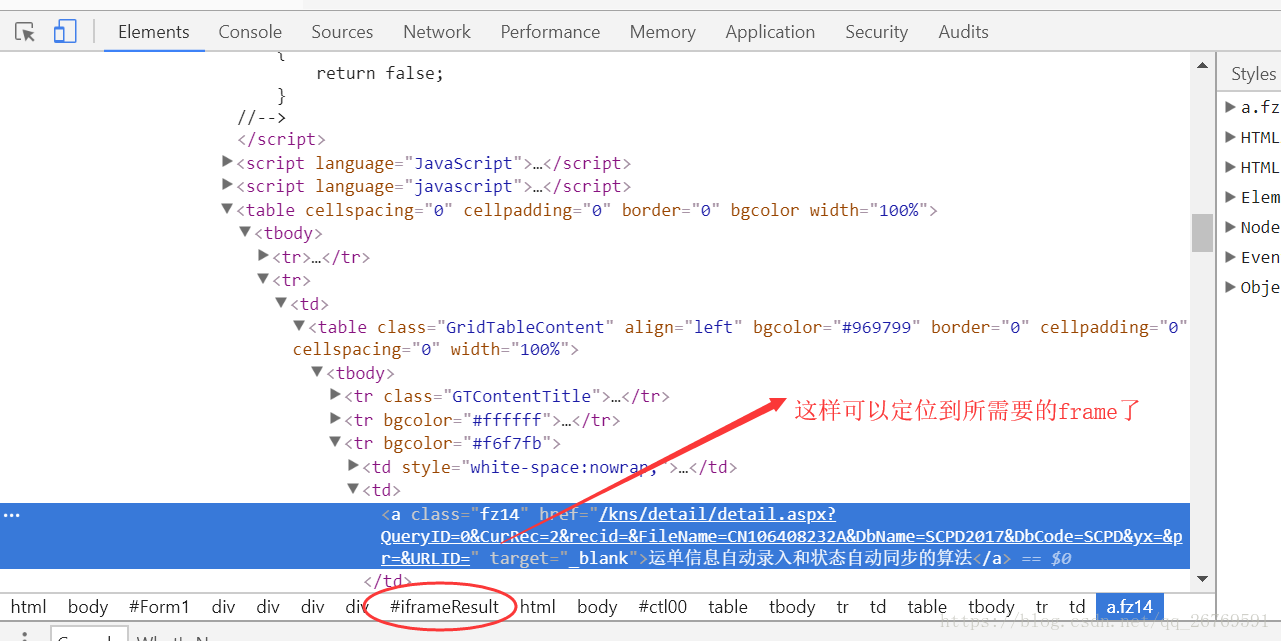Open the three-dot menu on the highlighted row
The image size is (1281, 641).
point(12,515)
